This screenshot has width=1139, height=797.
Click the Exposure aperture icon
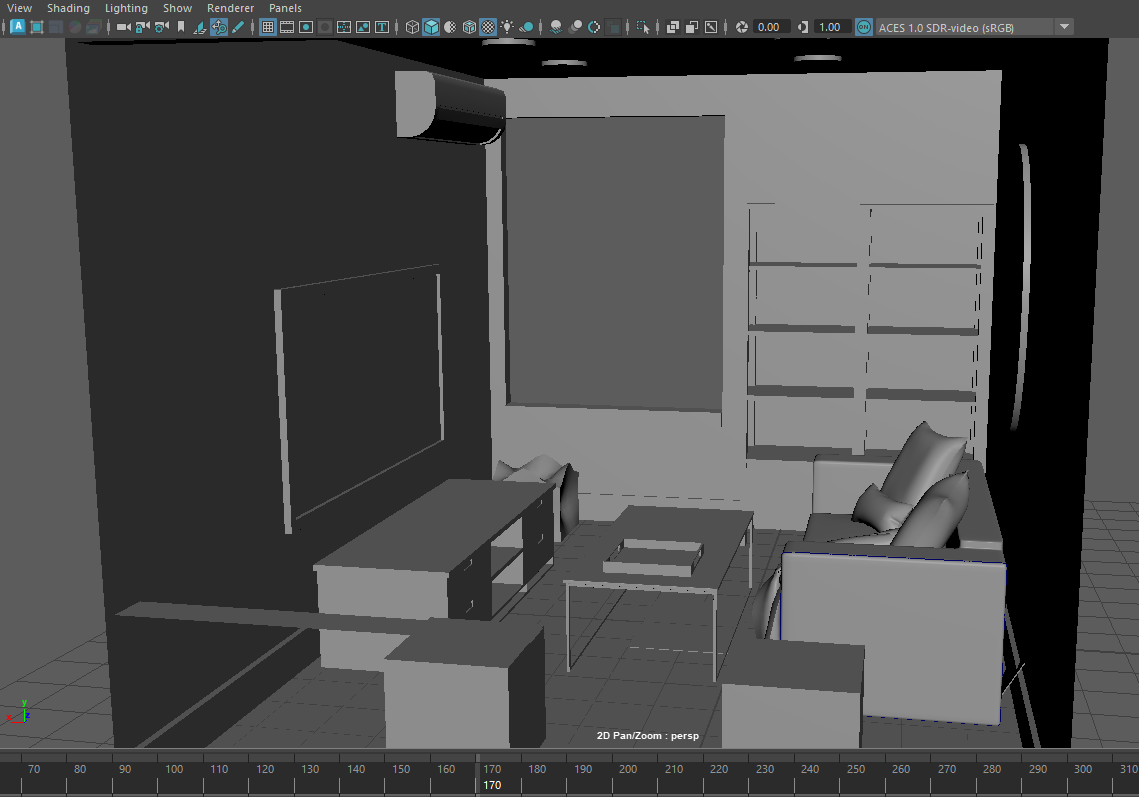click(x=742, y=27)
